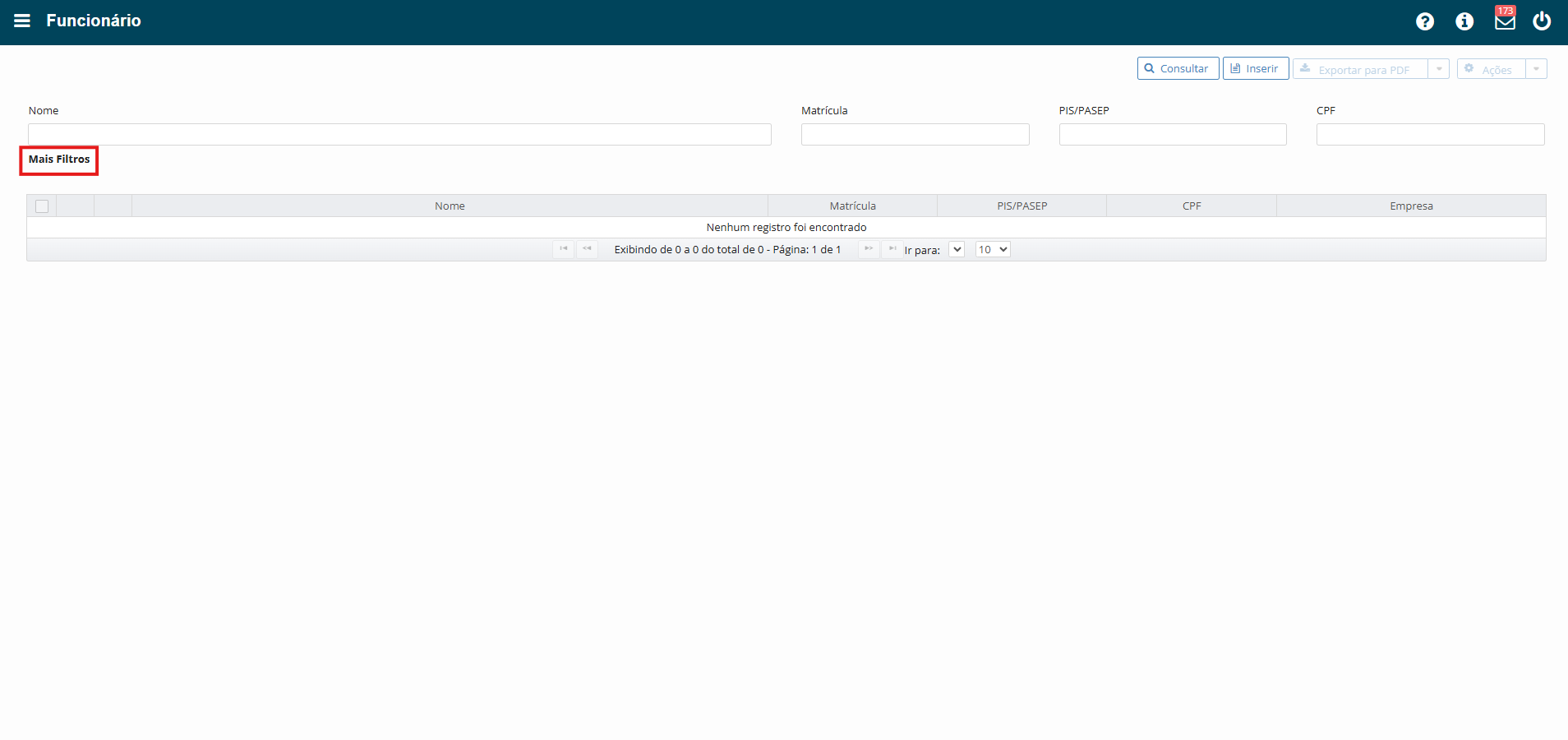Open the information icon

[x=1464, y=21]
